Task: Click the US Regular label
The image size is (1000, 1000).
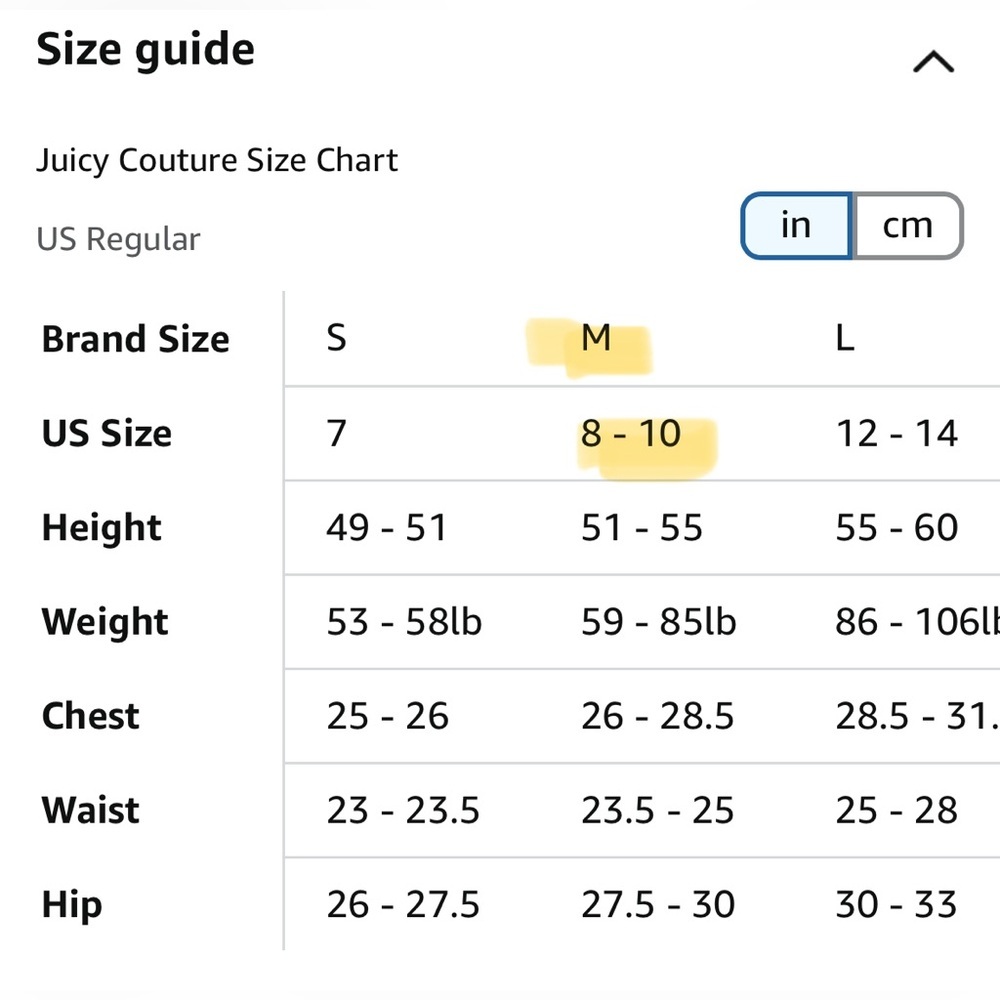Action: 118,239
